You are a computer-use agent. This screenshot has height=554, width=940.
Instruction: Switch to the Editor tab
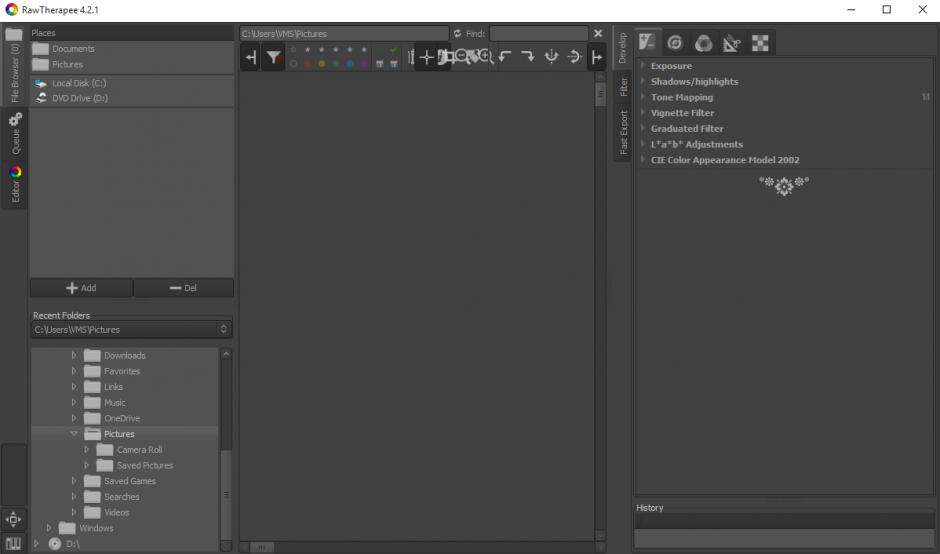coord(15,185)
